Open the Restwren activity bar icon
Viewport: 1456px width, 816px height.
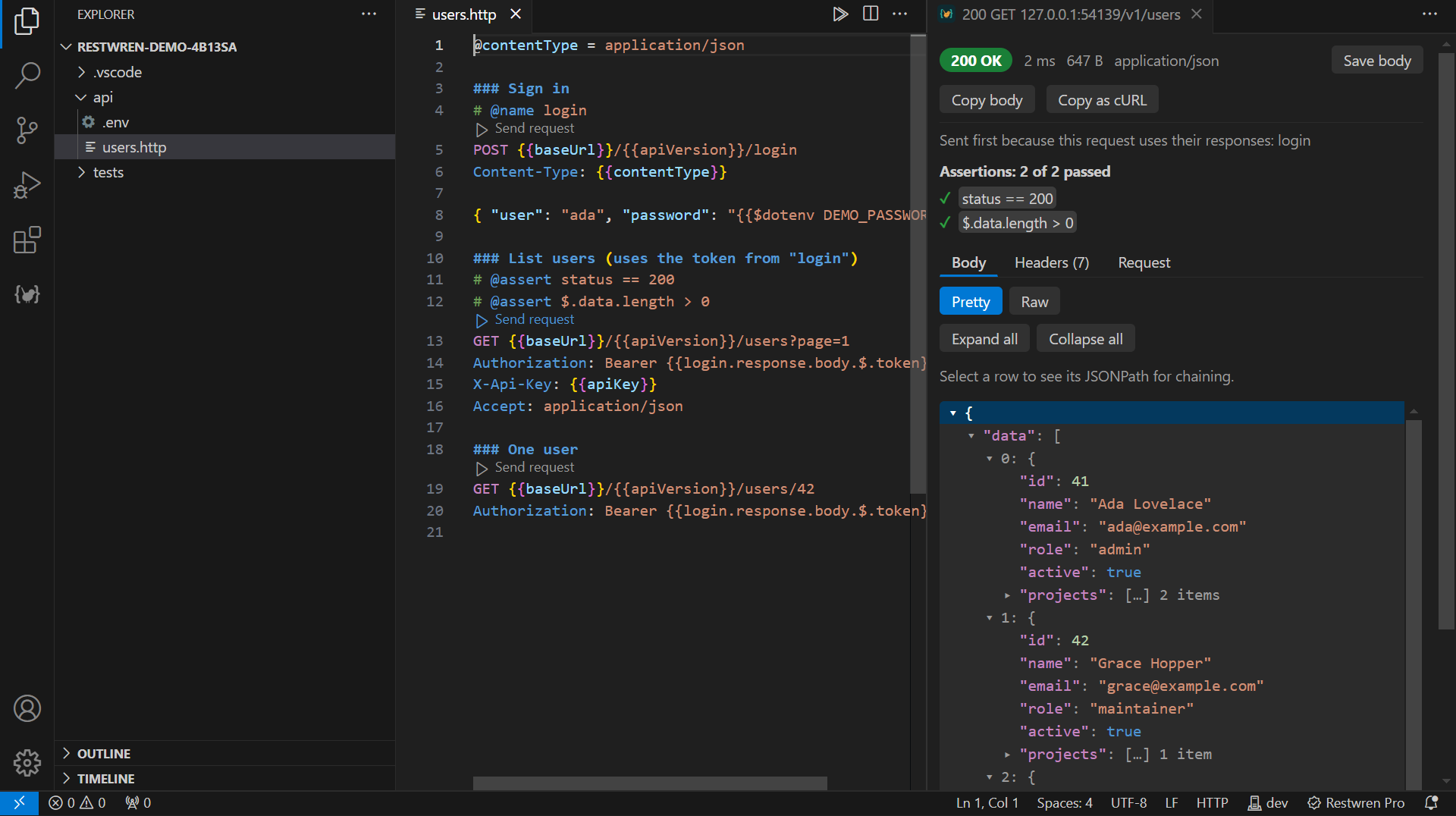pyautogui.click(x=27, y=294)
